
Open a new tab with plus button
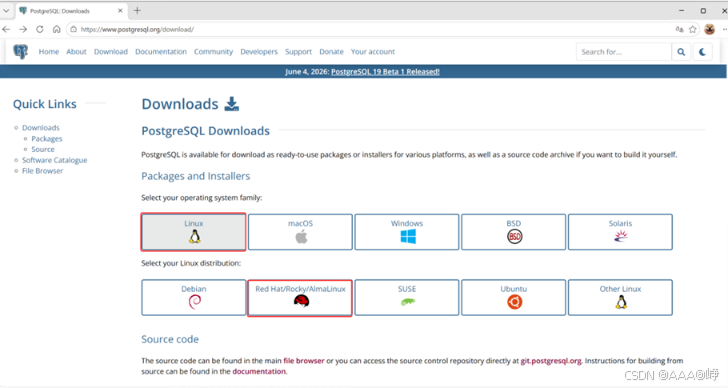[x=137, y=11]
